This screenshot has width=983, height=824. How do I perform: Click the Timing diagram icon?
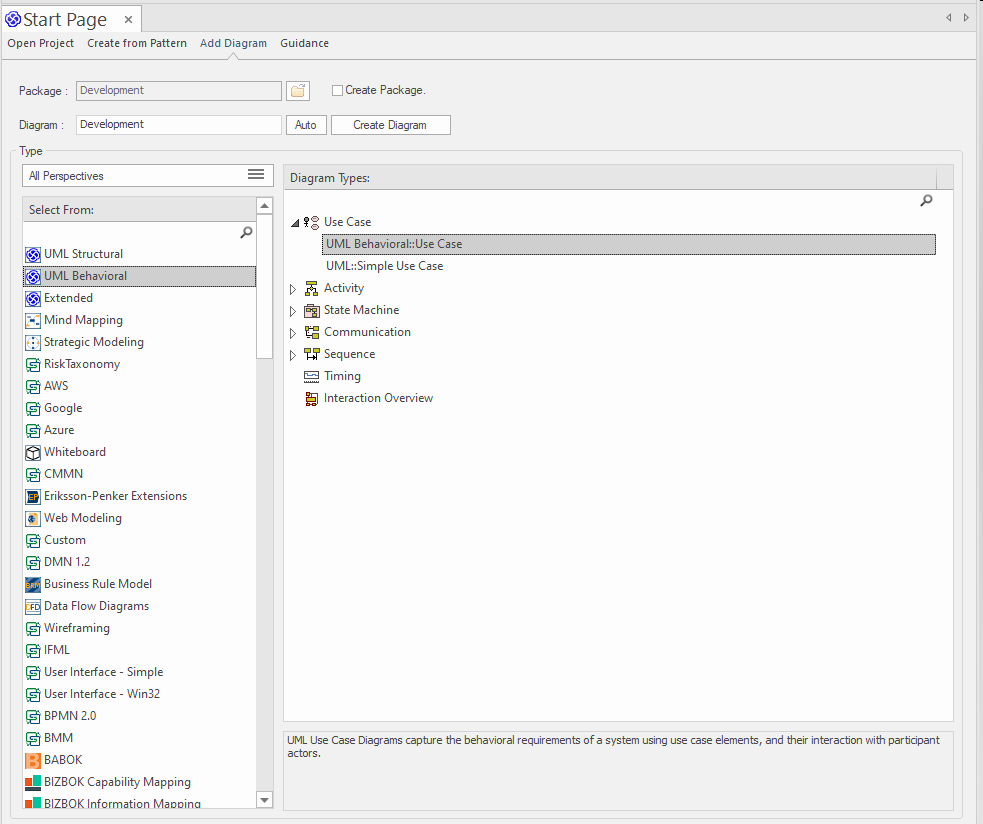click(311, 376)
